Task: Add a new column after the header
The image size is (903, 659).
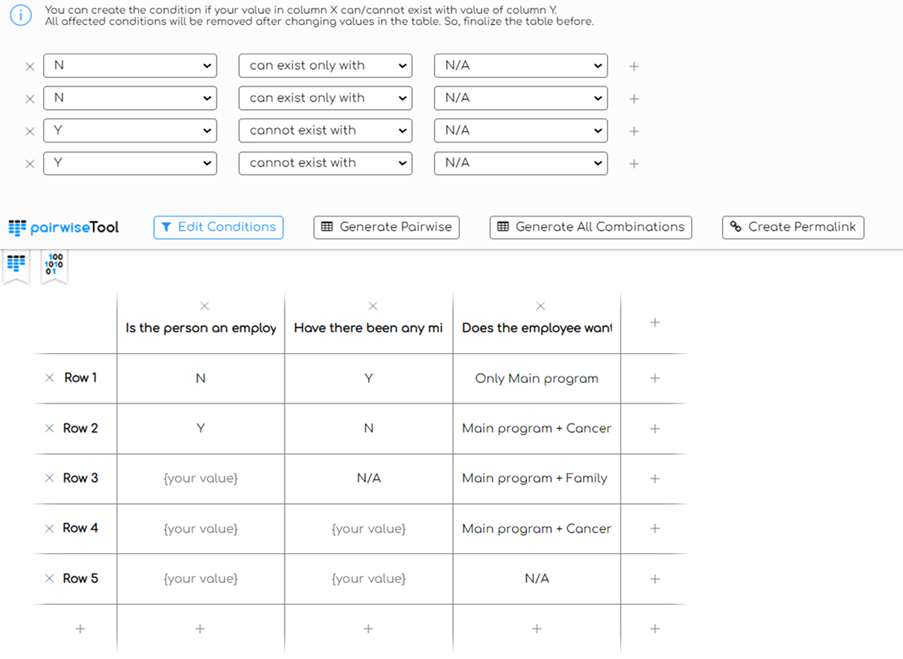Action: coord(655,322)
